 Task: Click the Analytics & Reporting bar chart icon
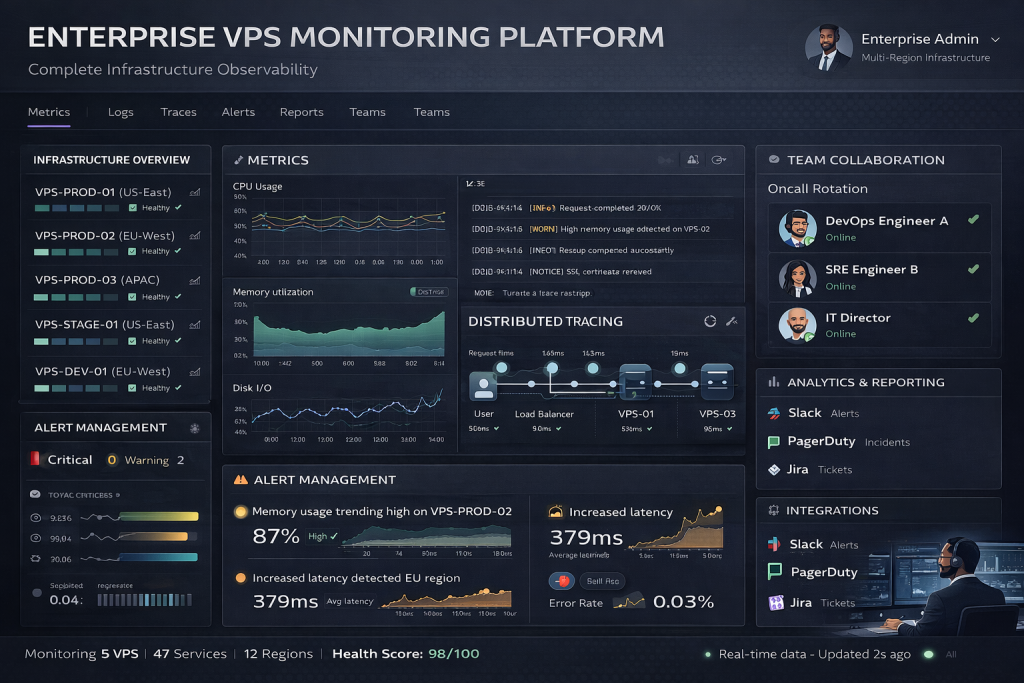coord(774,382)
